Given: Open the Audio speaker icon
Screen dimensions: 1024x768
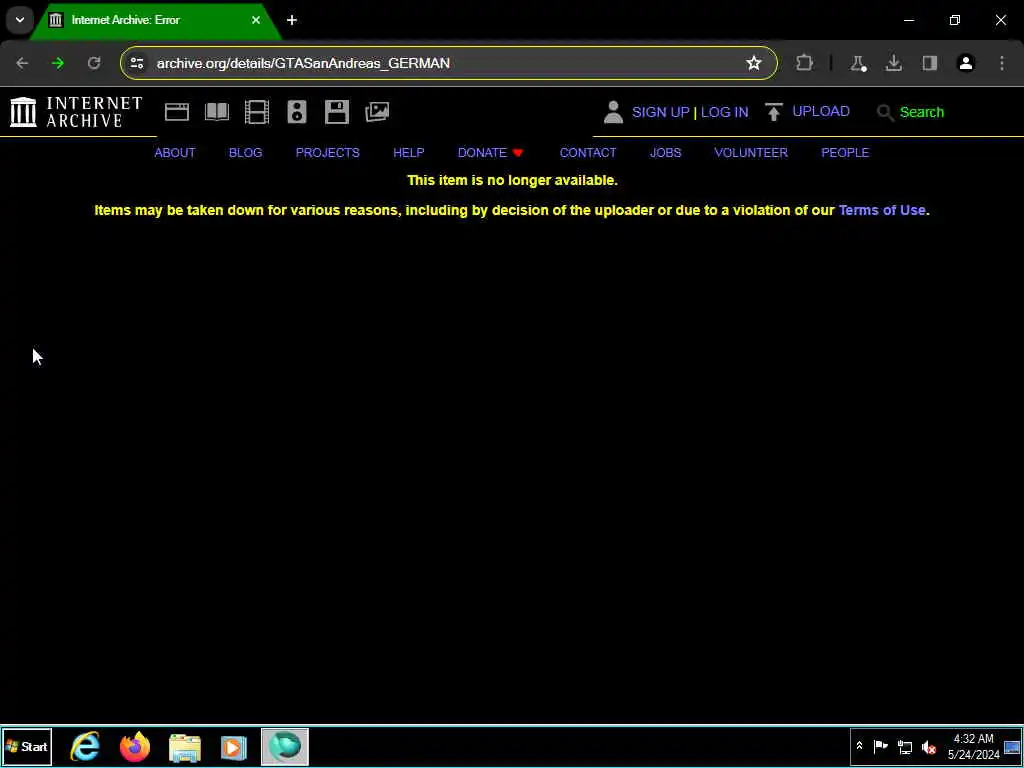Looking at the screenshot, I should tap(296, 112).
